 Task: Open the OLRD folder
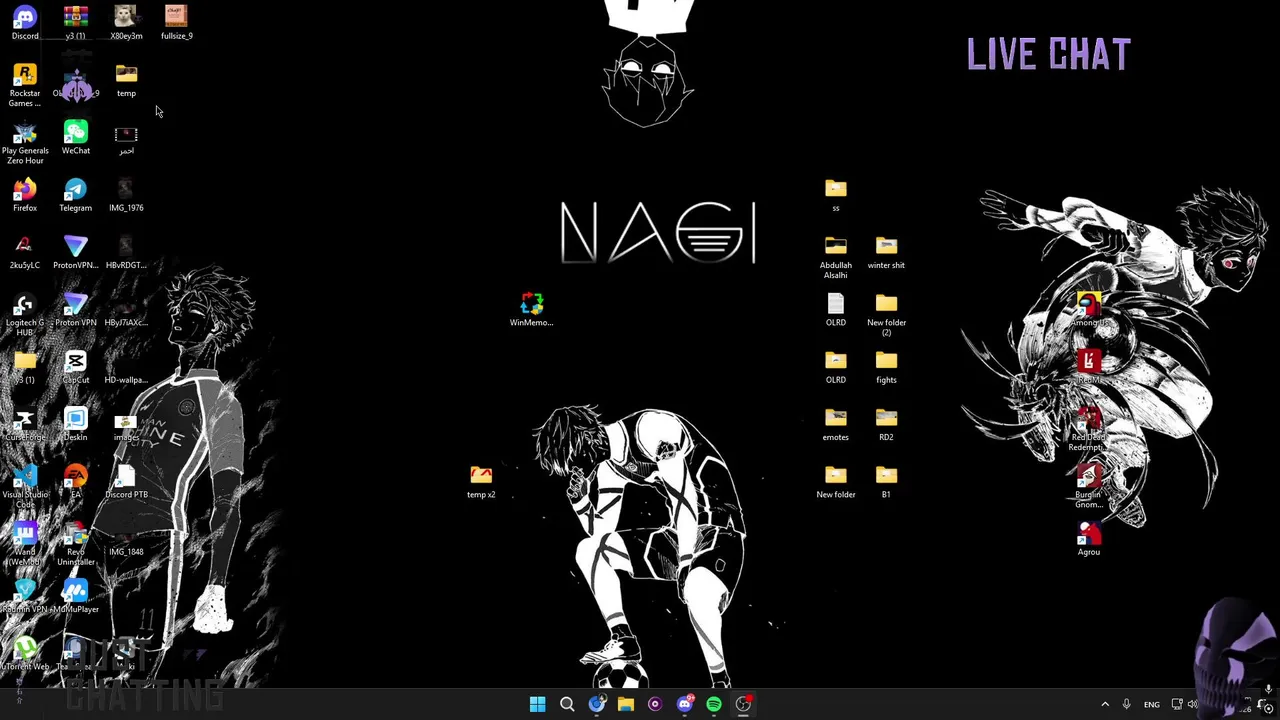[x=835, y=367]
